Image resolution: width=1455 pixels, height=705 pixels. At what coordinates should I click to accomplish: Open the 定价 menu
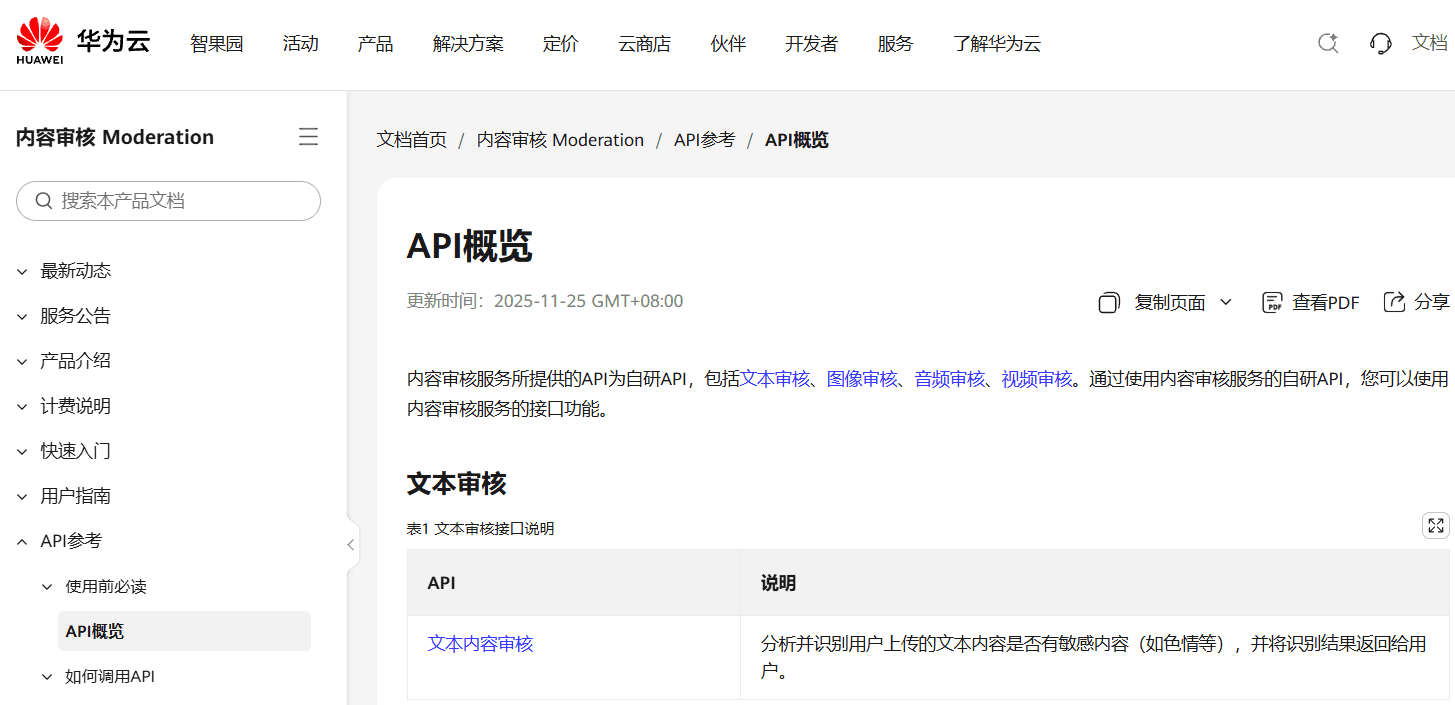point(561,43)
